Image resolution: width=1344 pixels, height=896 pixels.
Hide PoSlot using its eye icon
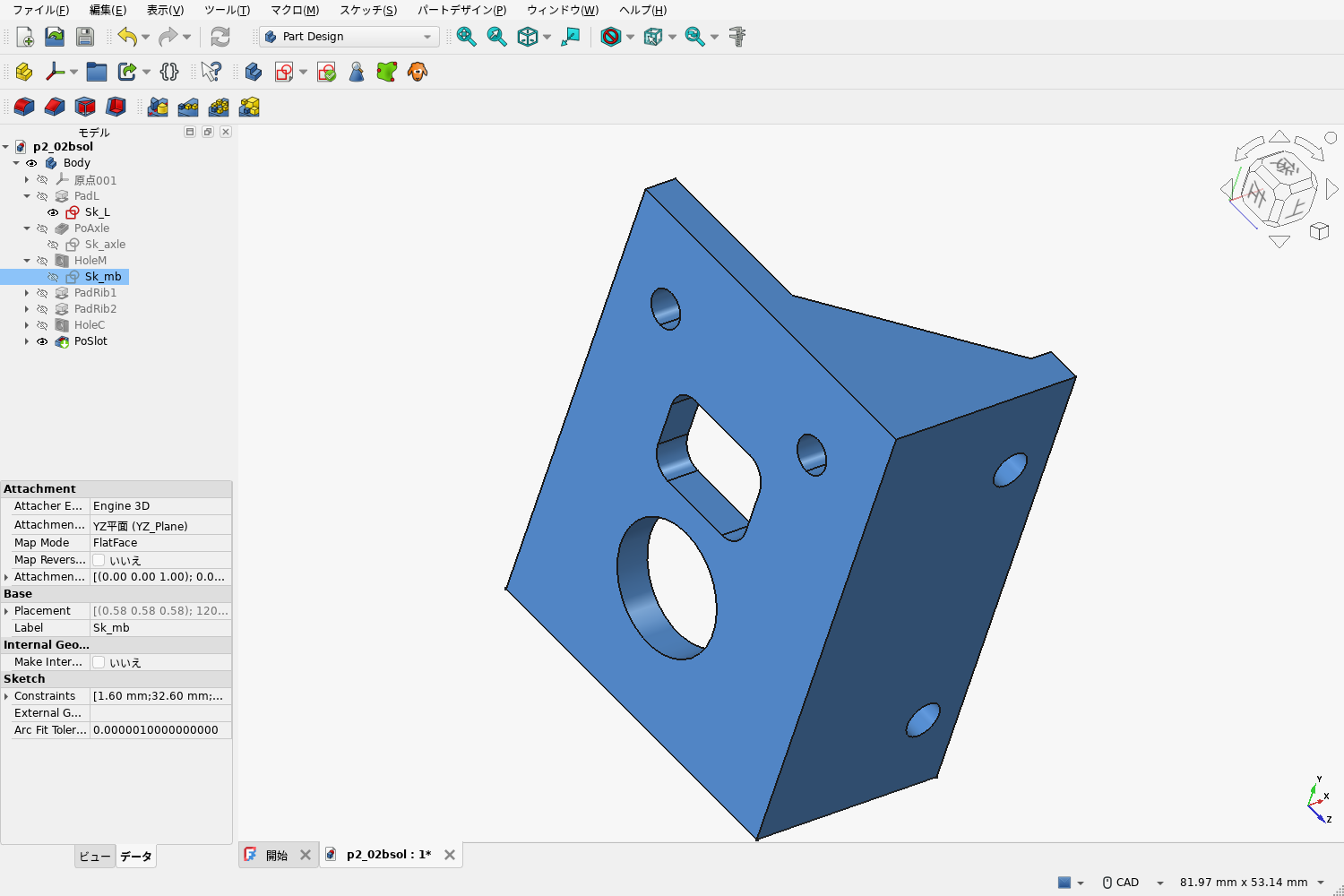[x=42, y=341]
